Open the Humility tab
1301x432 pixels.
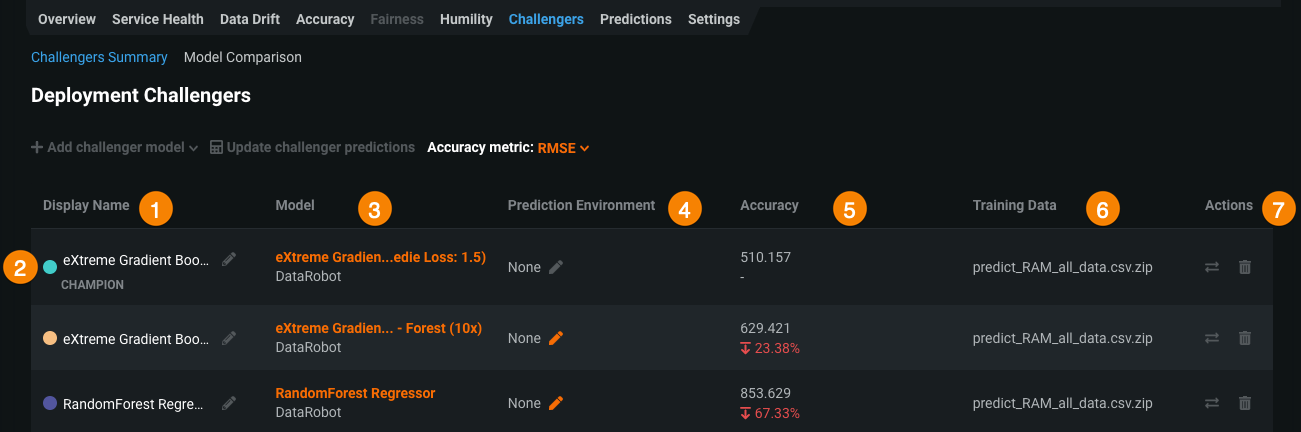tap(466, 19)
